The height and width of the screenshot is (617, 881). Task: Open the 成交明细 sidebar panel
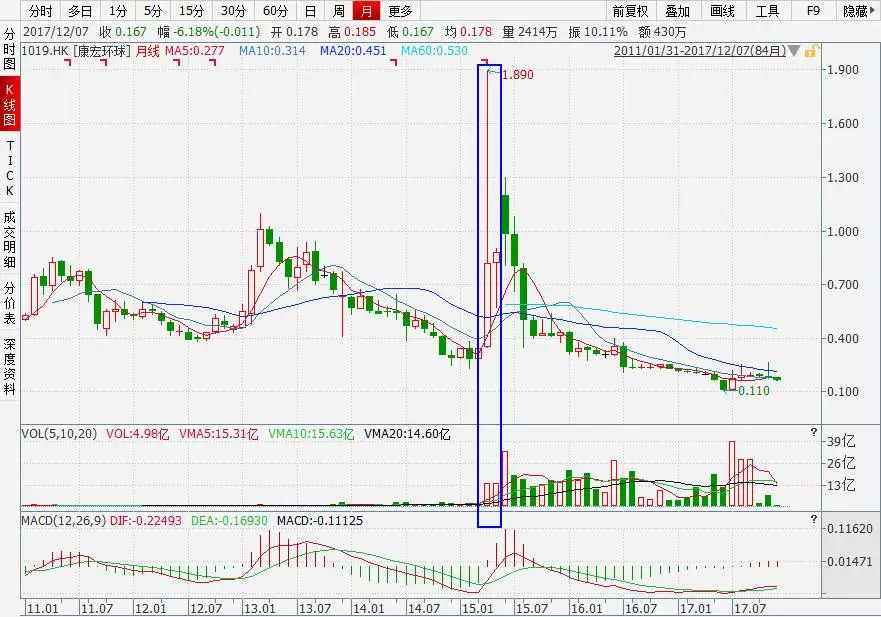coord(10,239)
